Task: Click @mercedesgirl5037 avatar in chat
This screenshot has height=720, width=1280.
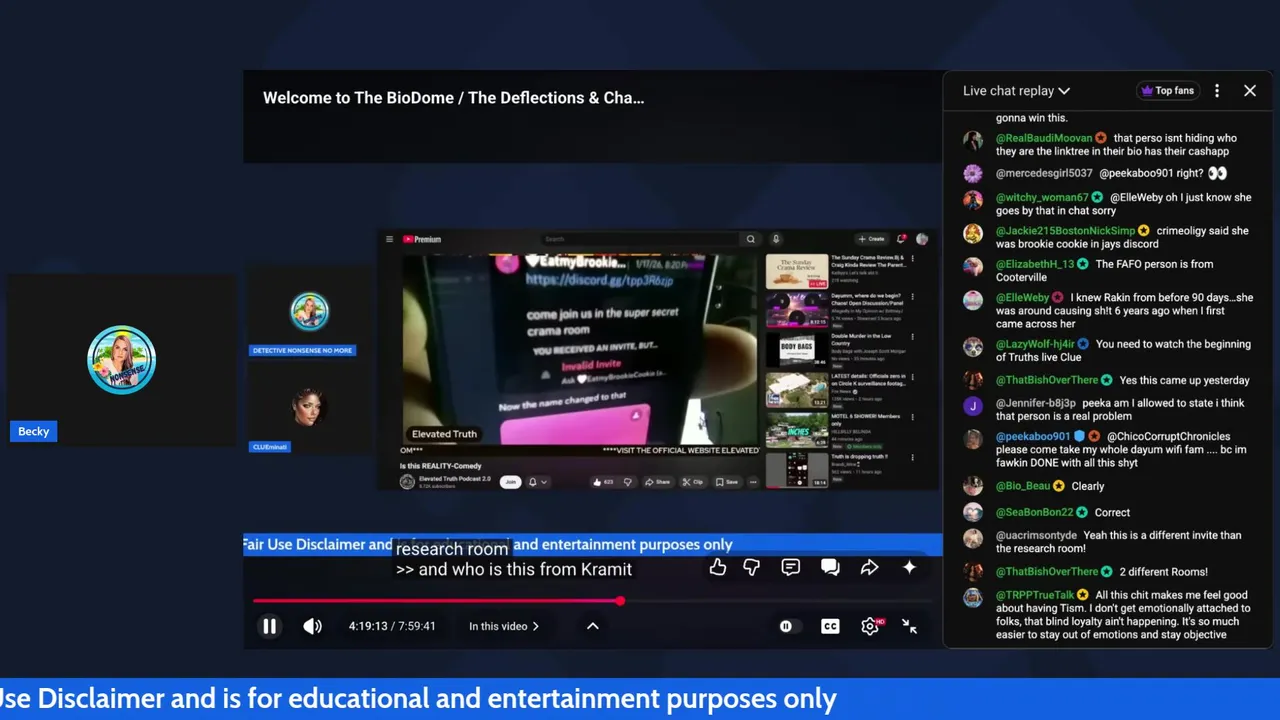Action: 973,173
